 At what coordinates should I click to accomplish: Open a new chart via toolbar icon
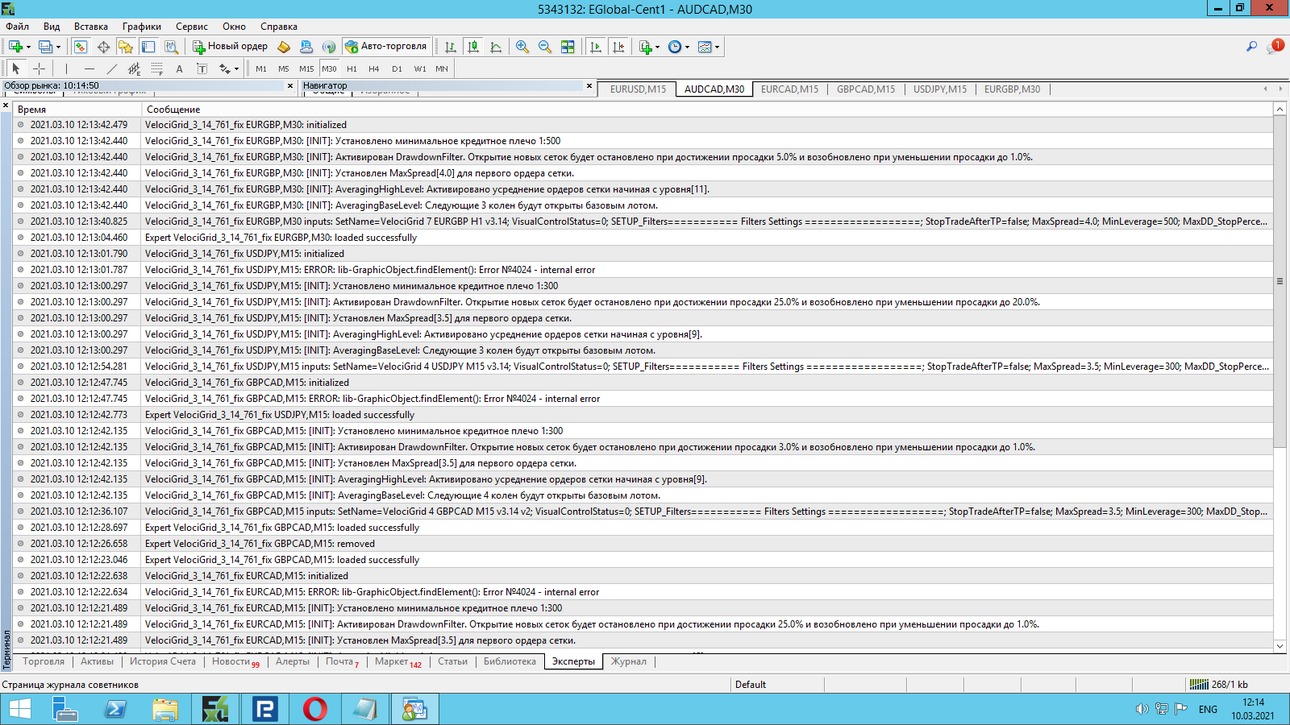[x=15, y=46]
